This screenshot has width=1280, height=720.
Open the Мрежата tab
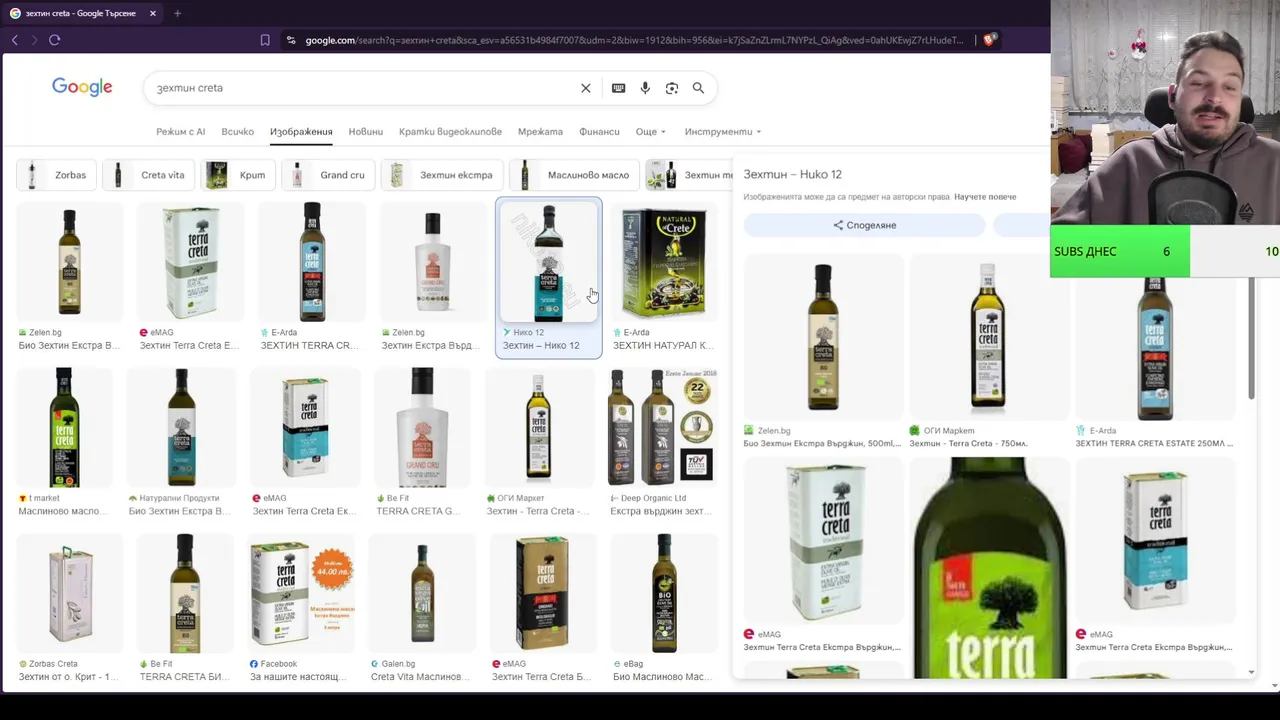click(x=540, y=132)
